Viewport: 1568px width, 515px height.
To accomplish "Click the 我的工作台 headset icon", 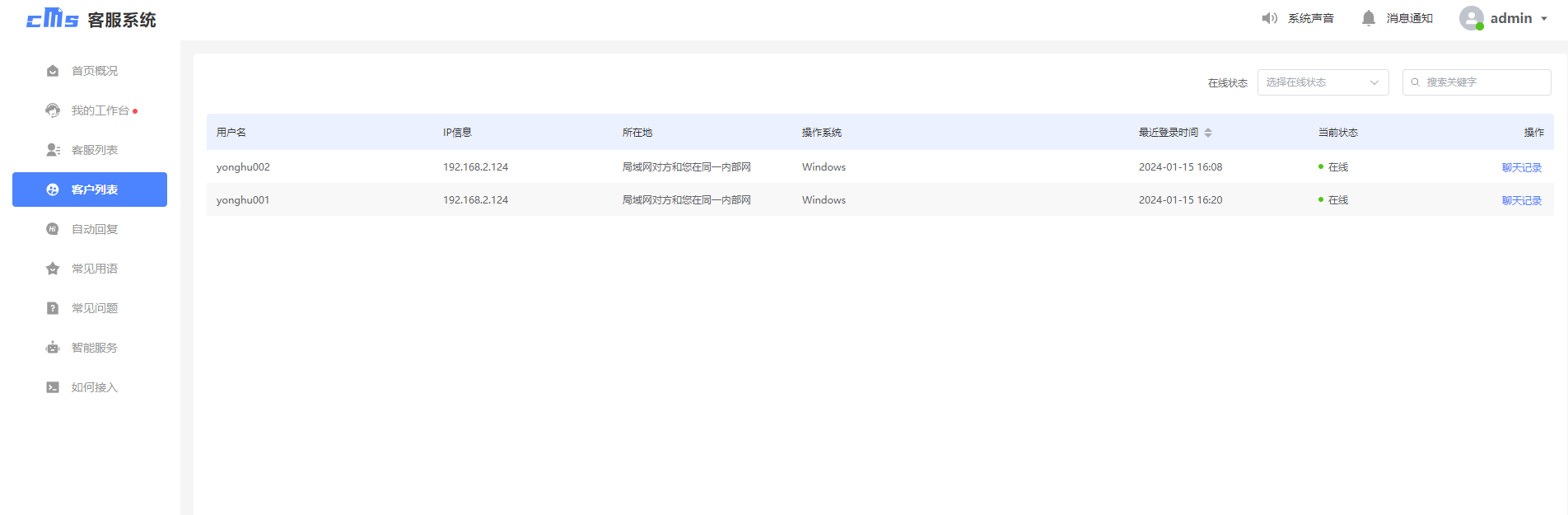I will 53,110.
